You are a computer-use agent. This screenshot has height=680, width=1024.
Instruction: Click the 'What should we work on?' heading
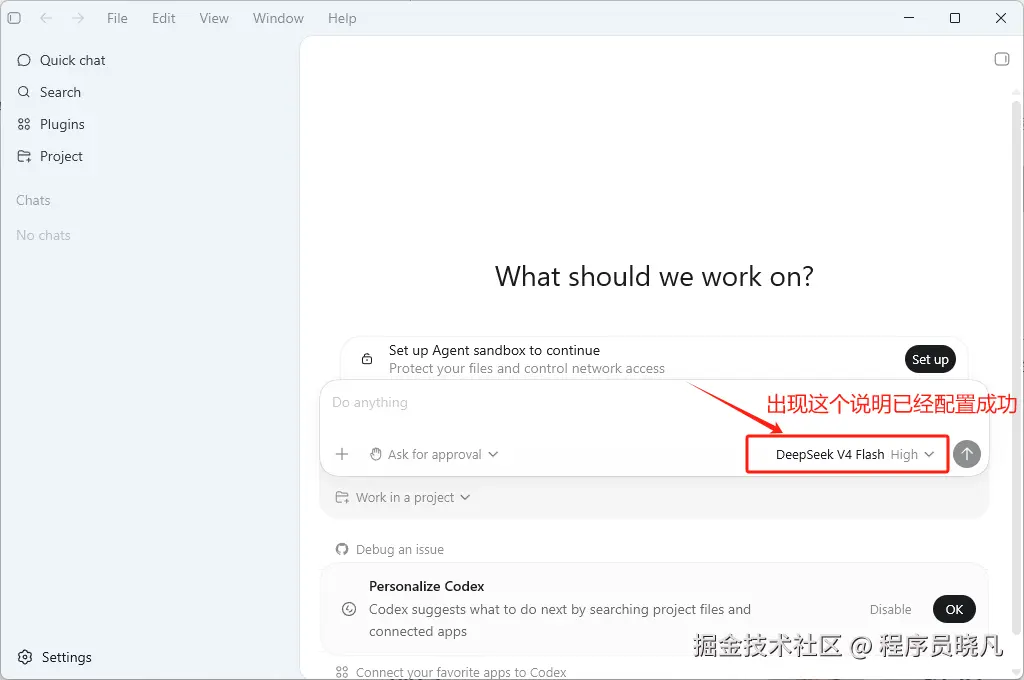654,276
